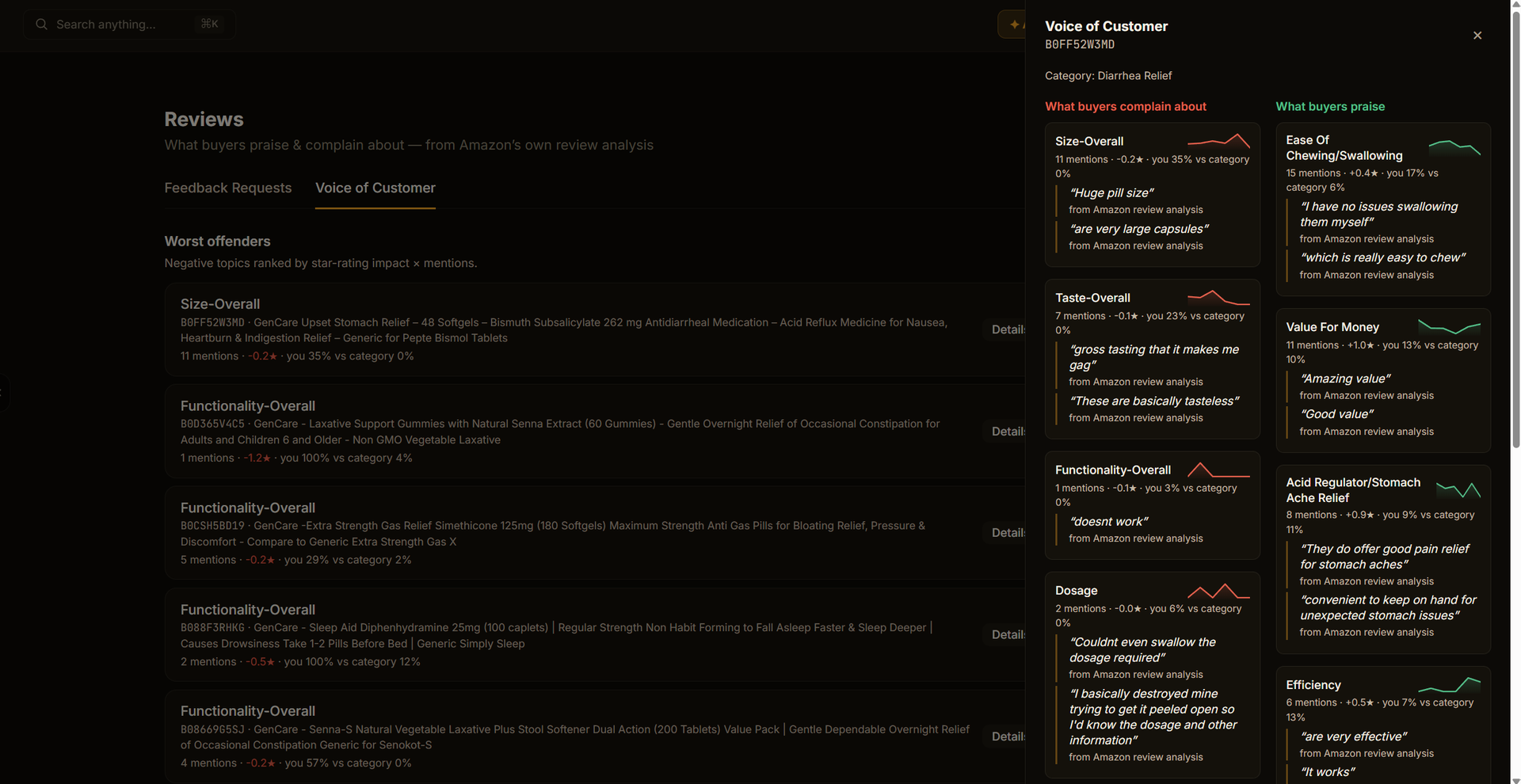This screenshot has width=1521, height=784.
Task: Click the Efficiency card title
Action: pos(1313,685)
